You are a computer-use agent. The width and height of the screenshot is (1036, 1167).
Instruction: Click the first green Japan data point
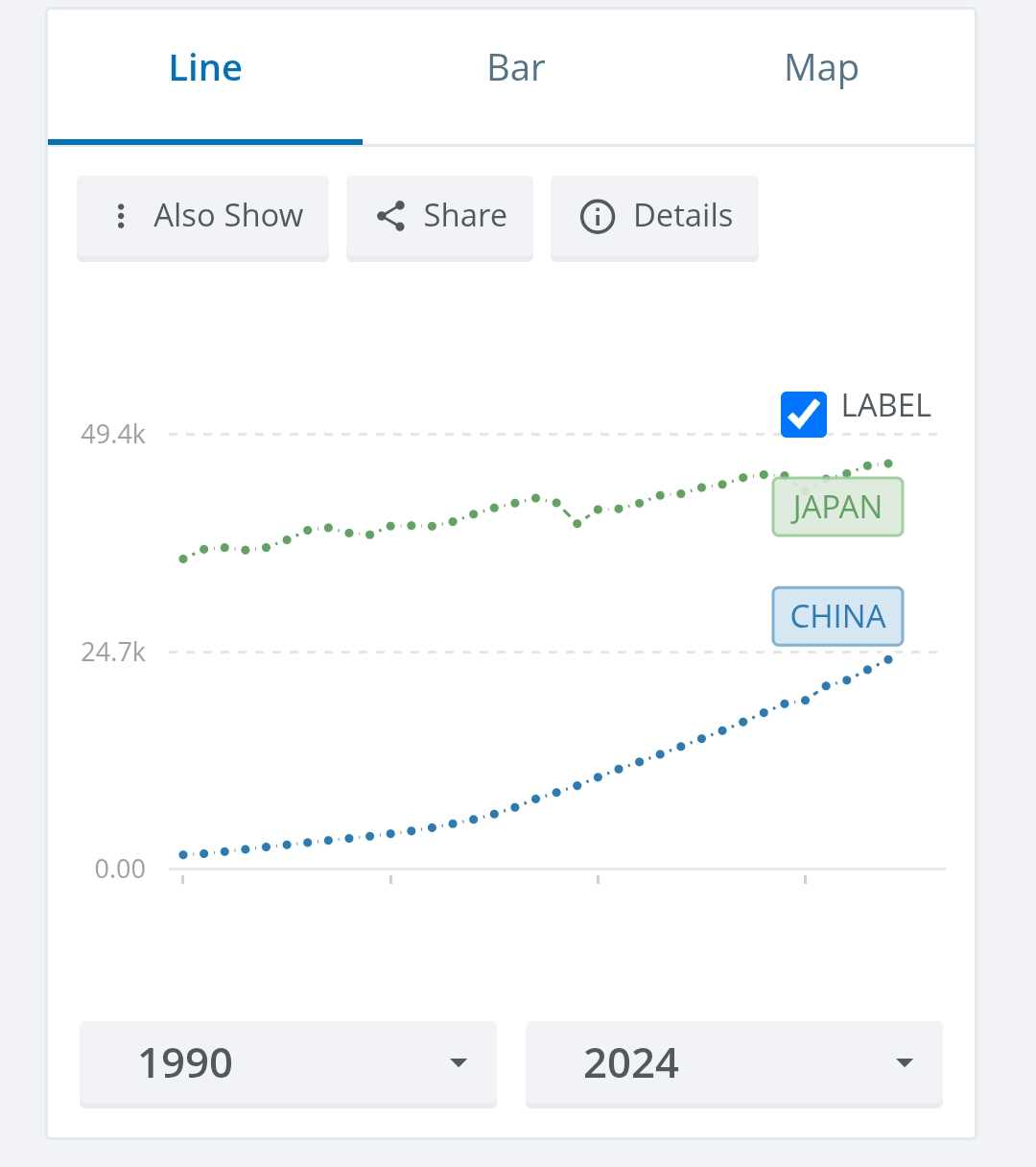click(183, 559)
